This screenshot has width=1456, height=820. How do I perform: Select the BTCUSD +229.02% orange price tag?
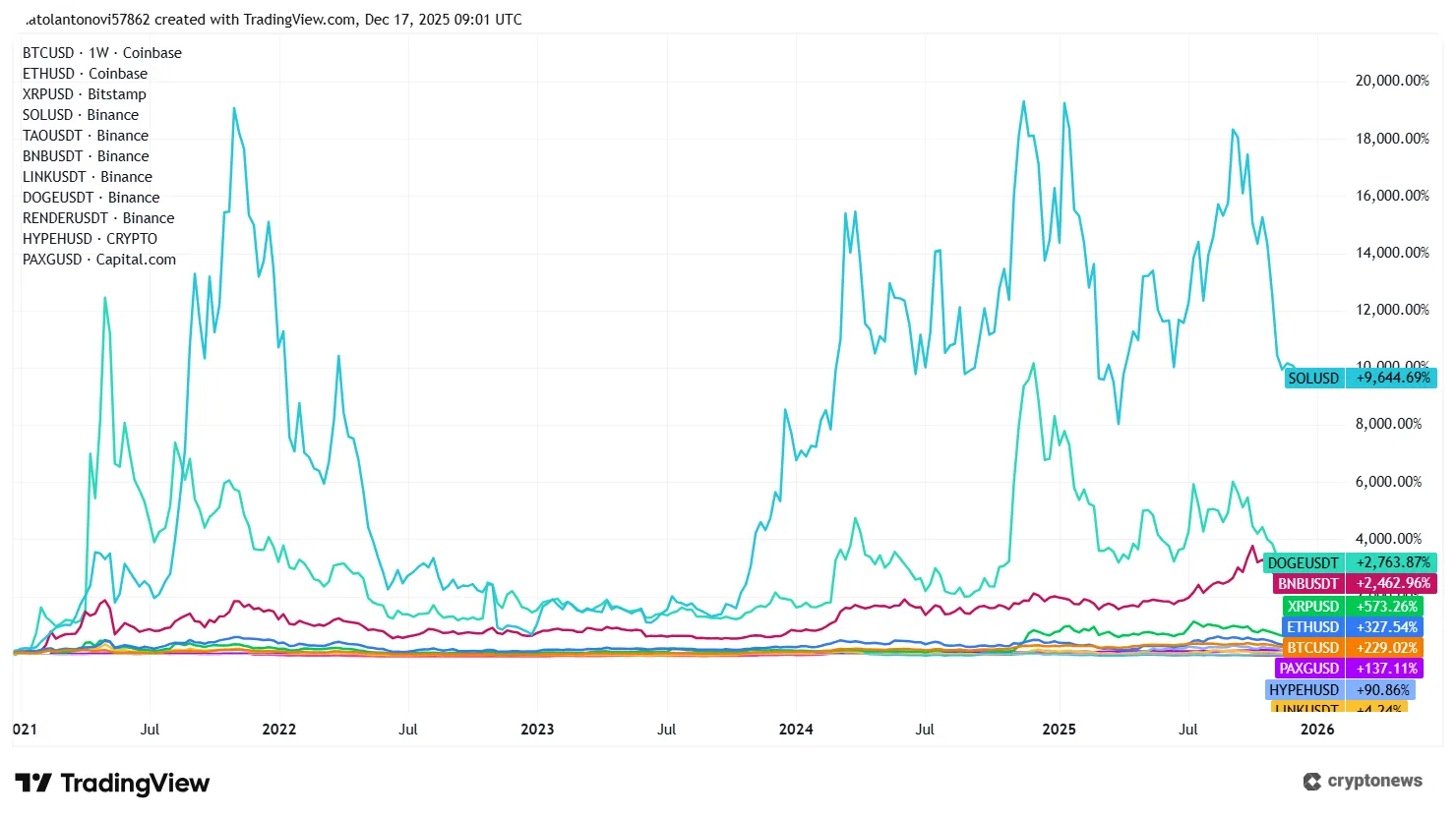point(1351,647)
